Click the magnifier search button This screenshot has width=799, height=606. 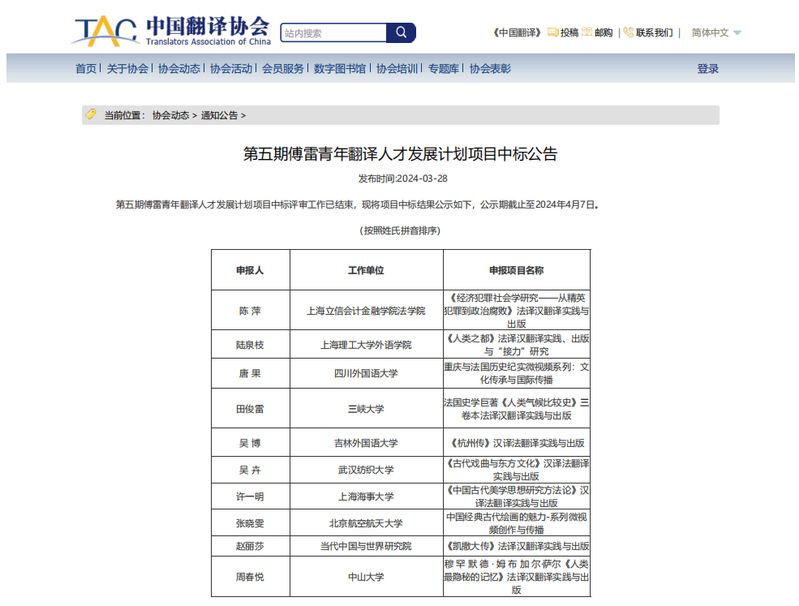[x=401, y=33]
